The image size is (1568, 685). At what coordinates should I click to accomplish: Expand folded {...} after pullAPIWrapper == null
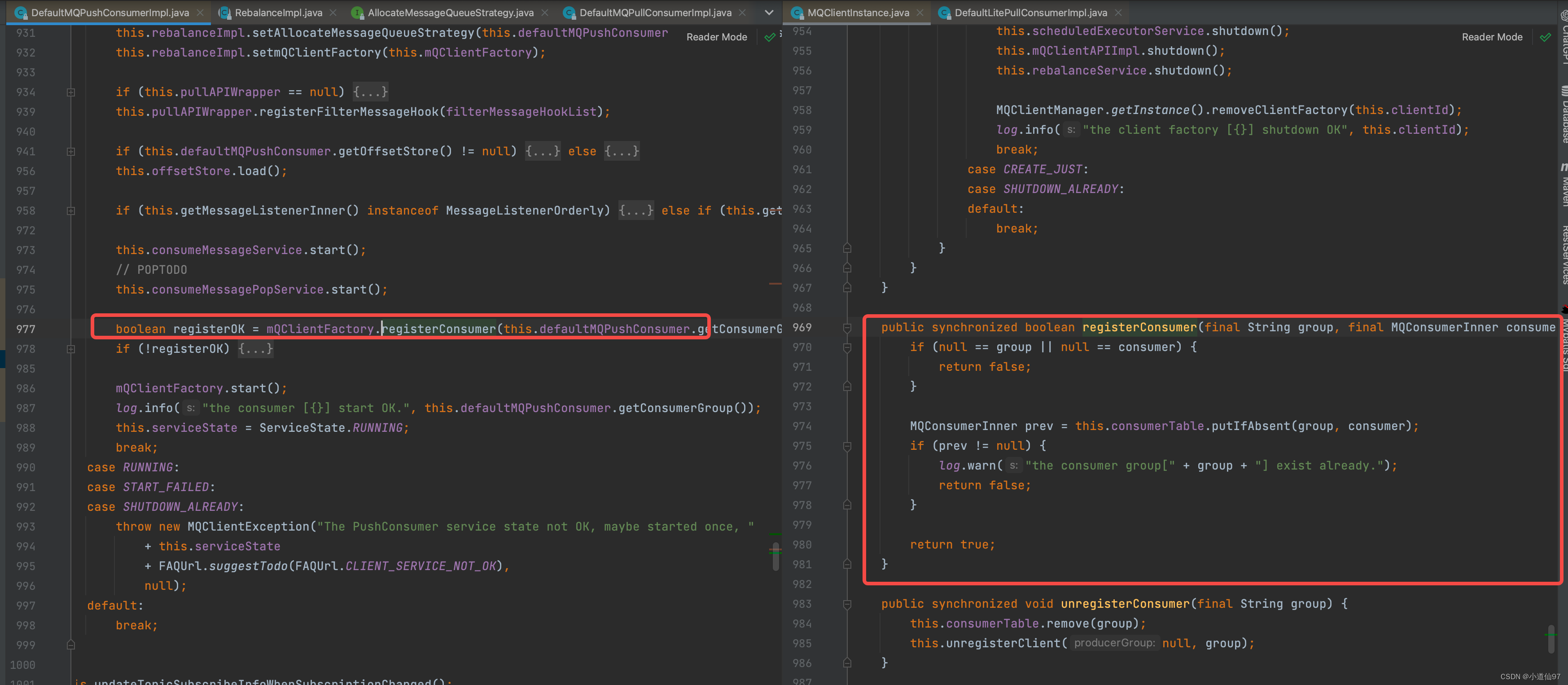(x=370, y=92)
